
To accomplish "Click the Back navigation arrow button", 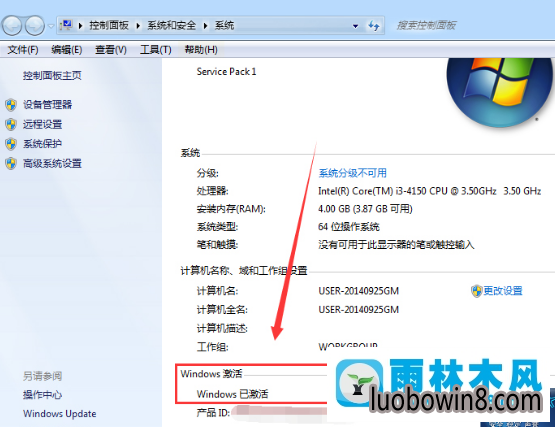I will [x=12, y=26].
